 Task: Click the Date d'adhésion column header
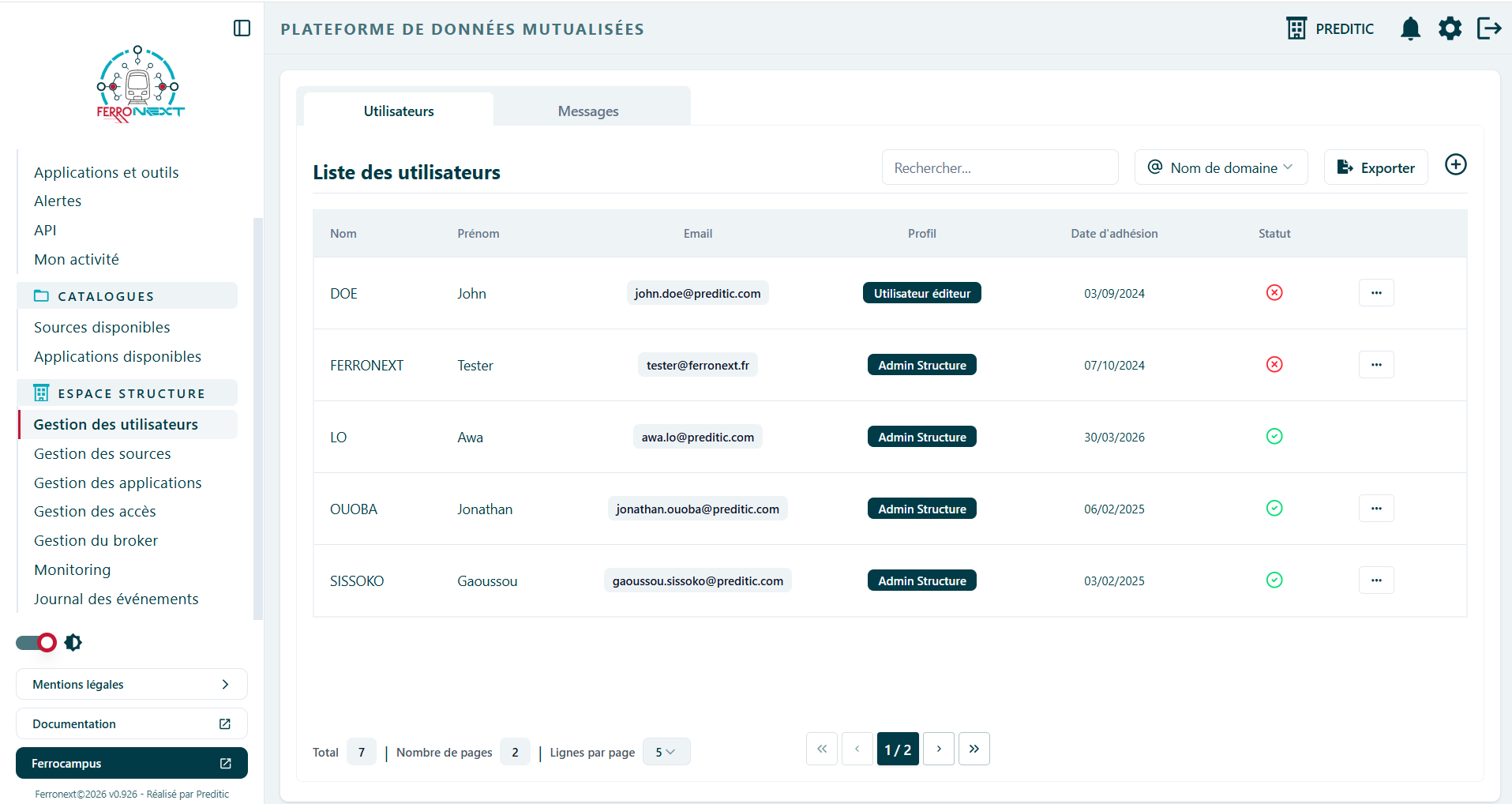(x=1114, y=234)
